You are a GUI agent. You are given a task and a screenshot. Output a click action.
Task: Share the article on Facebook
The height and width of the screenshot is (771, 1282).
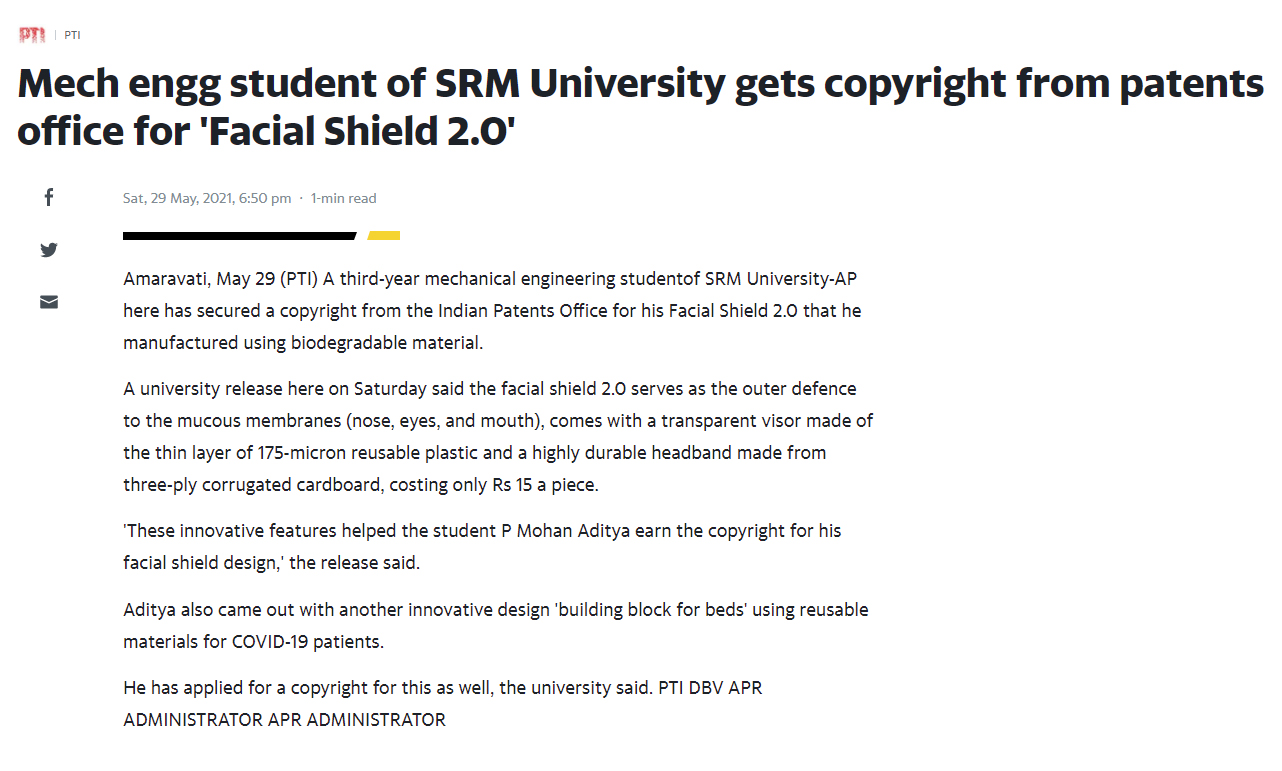pos(48,197)
